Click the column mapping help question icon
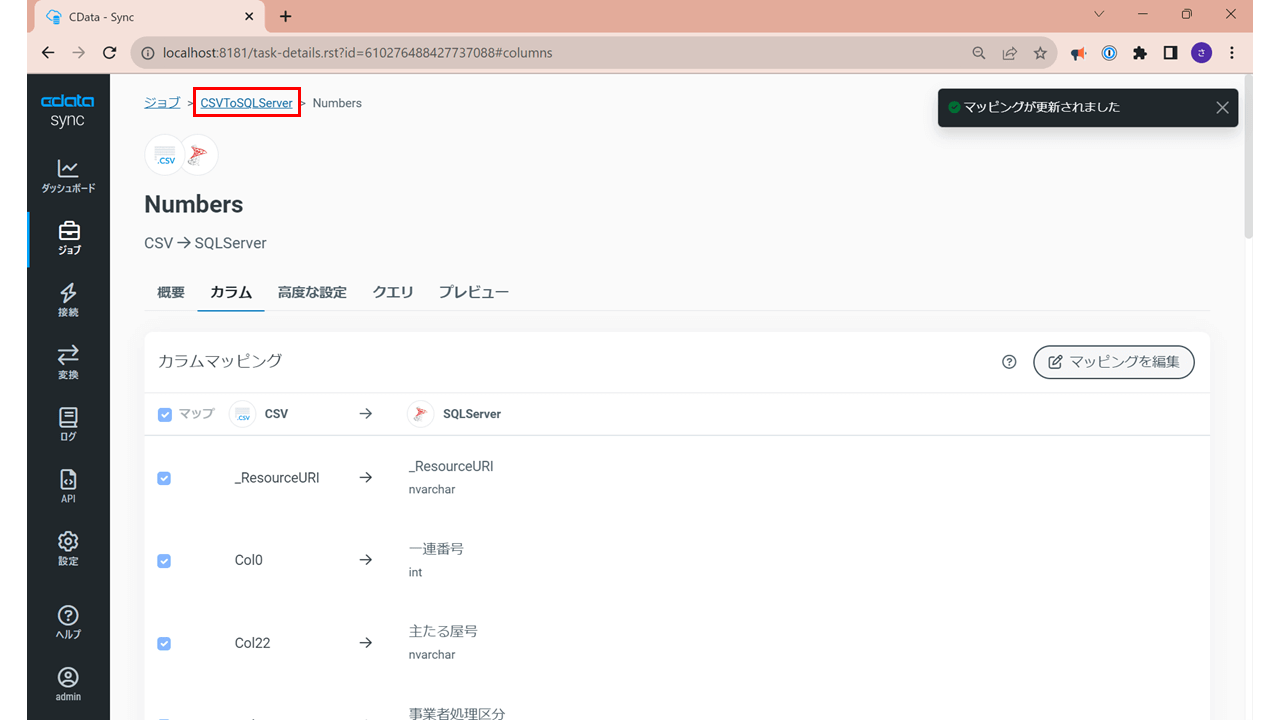1280x720 pixels. [1009, 362]
